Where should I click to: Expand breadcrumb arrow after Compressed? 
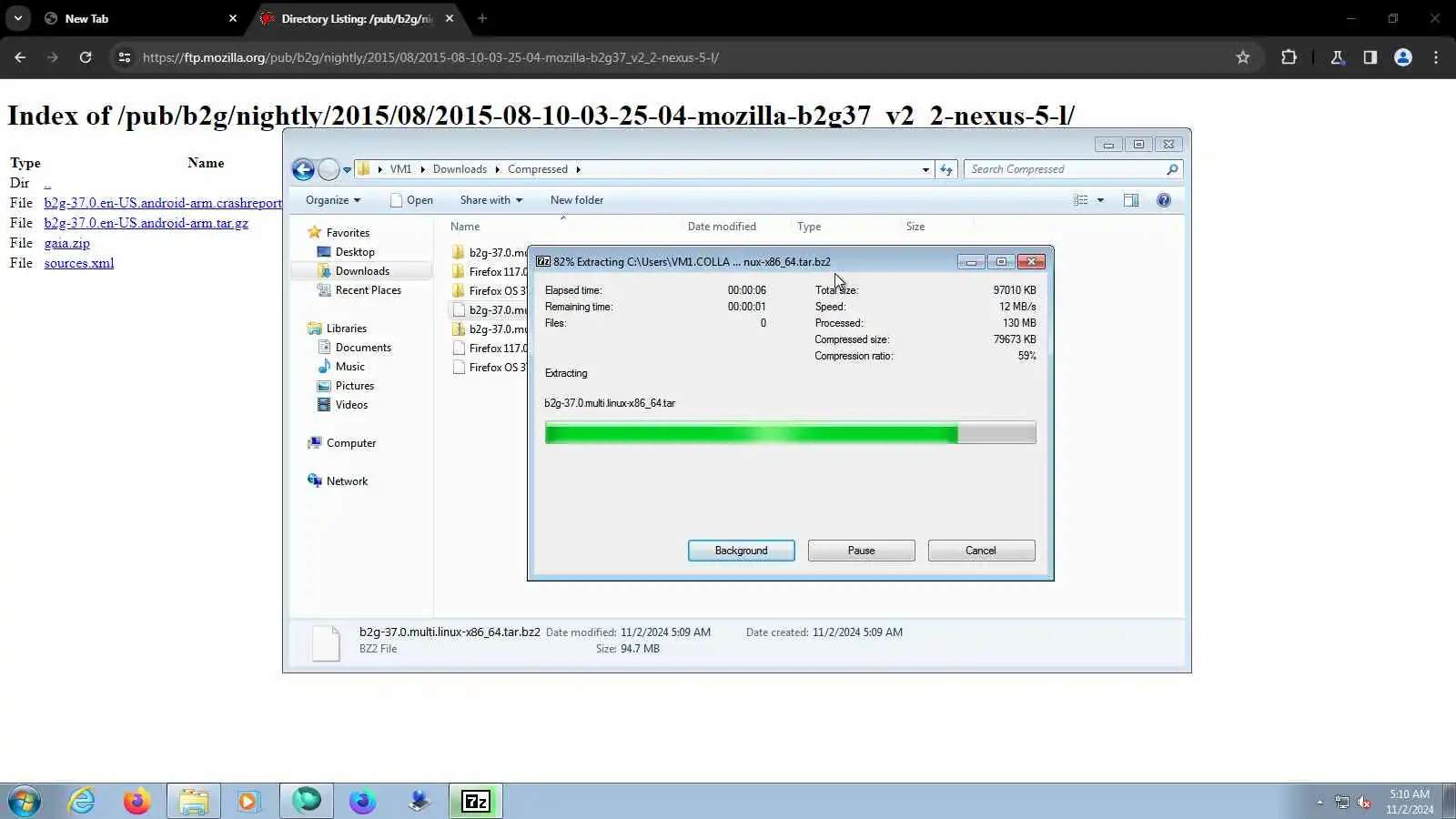(578, 169)
